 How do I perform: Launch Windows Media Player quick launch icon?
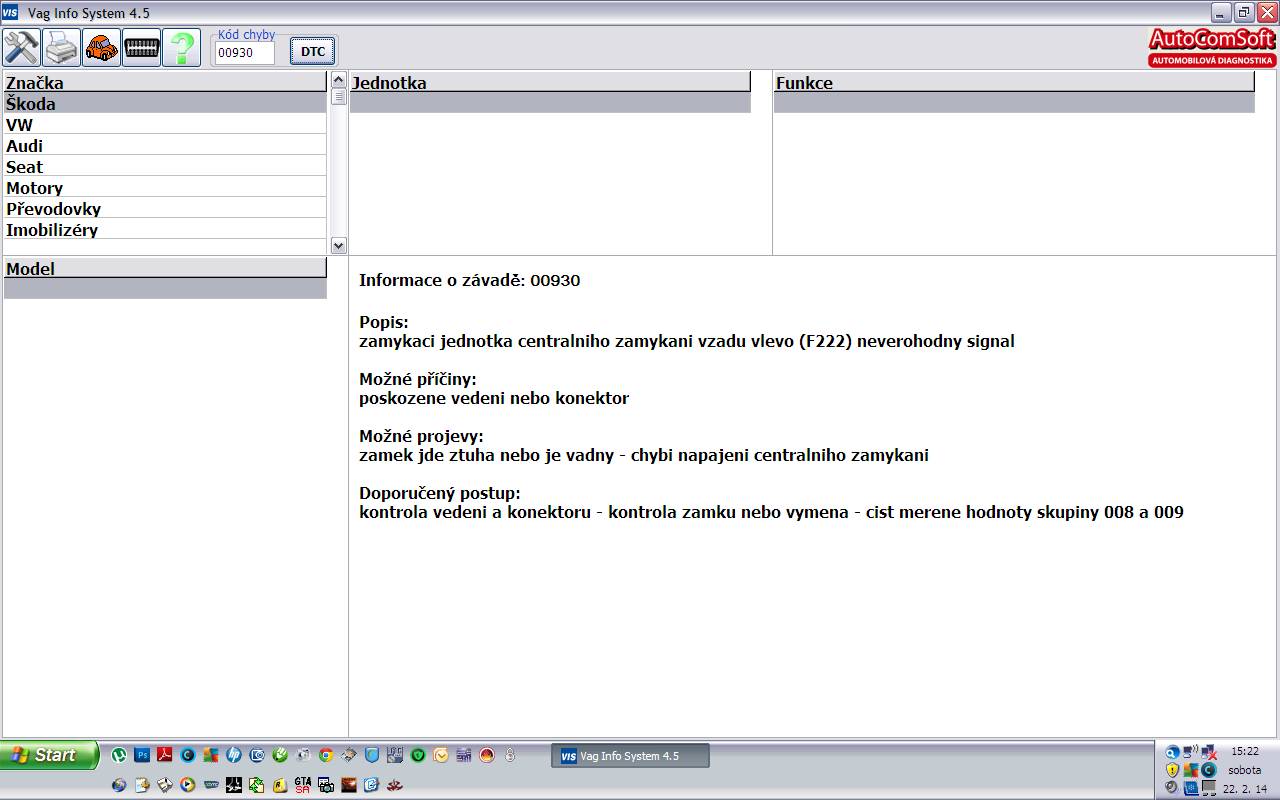[x=187, y=785]
